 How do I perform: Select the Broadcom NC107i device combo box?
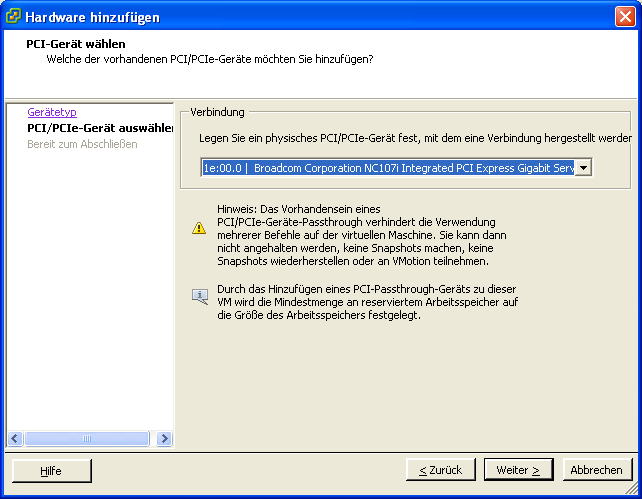tap(396, 168)
